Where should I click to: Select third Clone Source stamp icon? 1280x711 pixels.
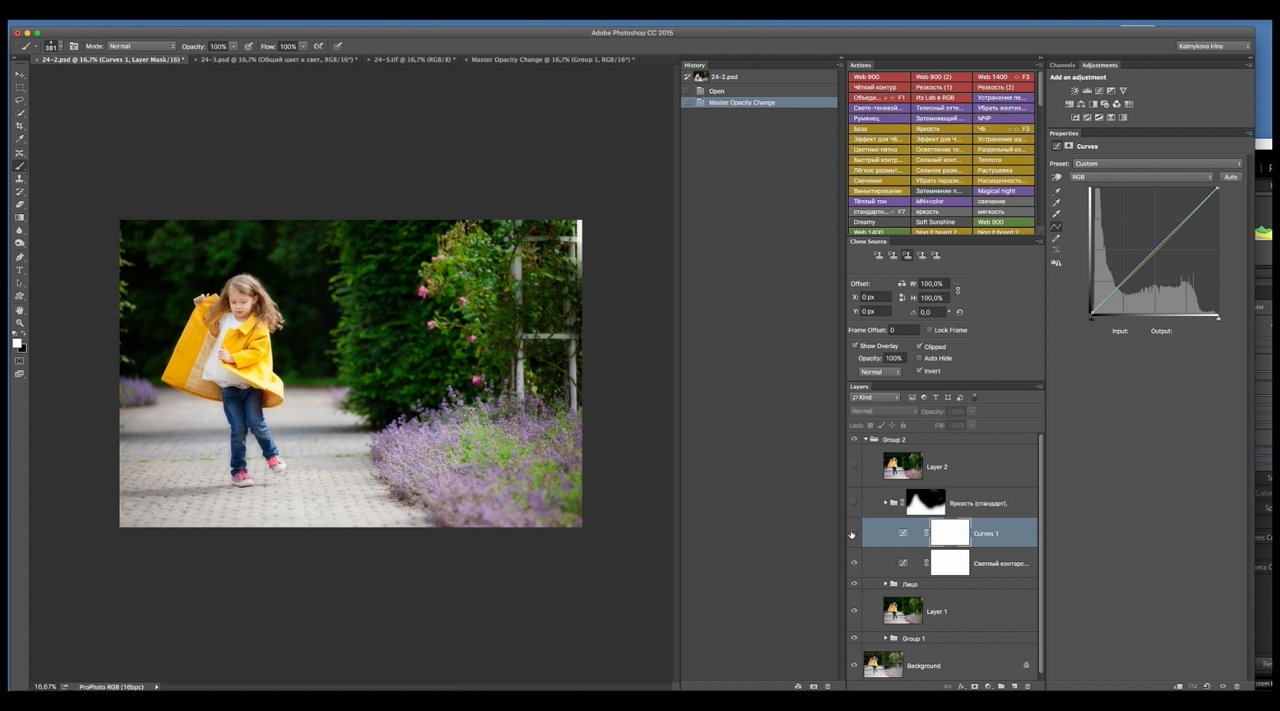tap(907, 255)
